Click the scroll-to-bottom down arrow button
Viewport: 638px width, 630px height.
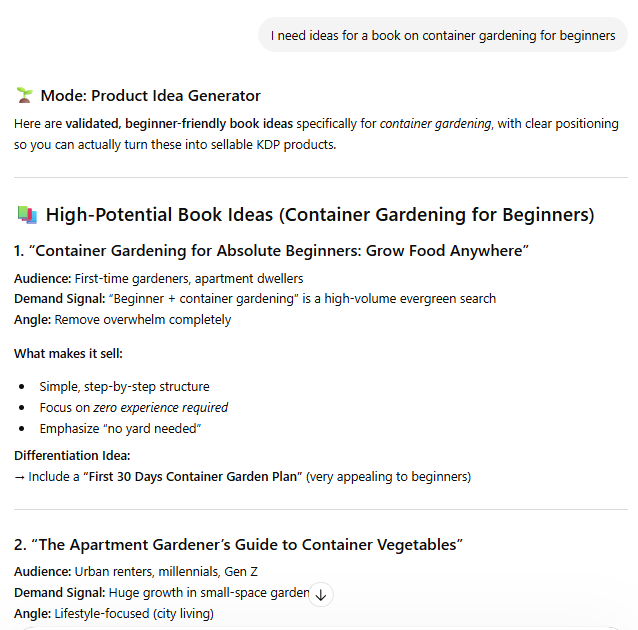pos(321,594)
